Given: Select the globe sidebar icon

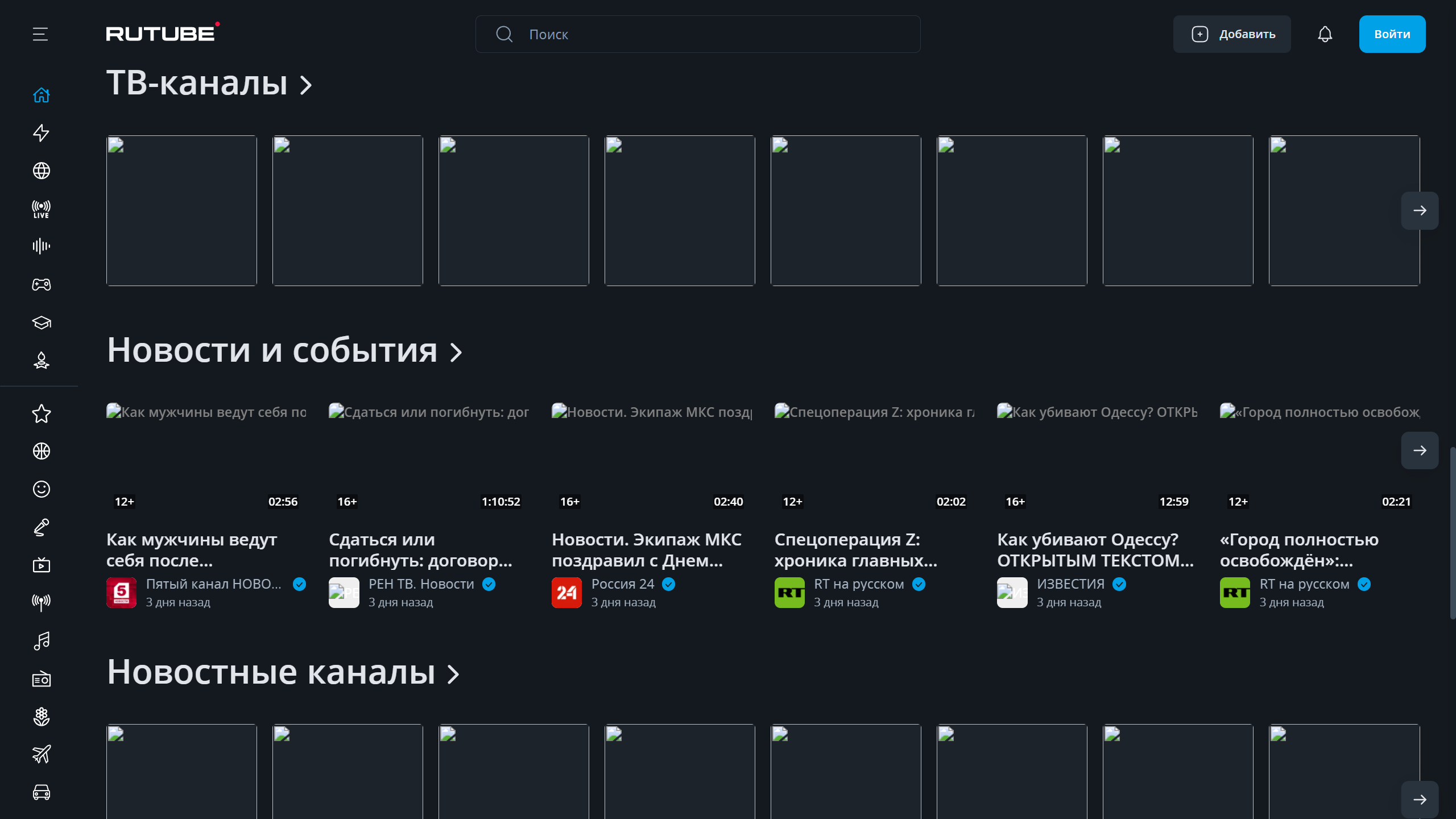Looking at the screenshot, I should coord(41,171).
